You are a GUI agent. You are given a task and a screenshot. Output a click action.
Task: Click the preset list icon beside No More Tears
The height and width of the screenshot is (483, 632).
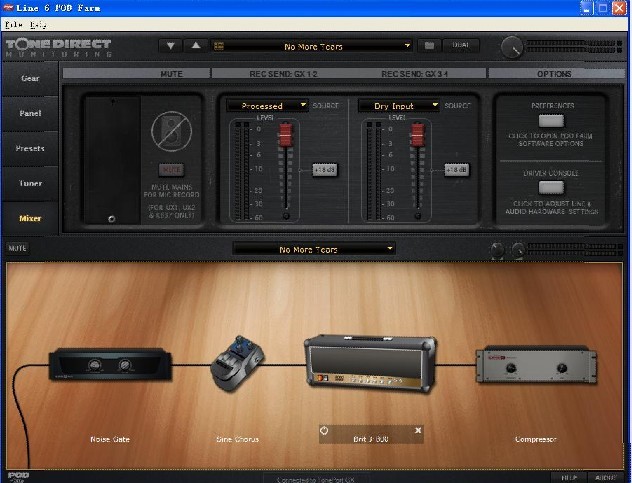pos(218,46)
